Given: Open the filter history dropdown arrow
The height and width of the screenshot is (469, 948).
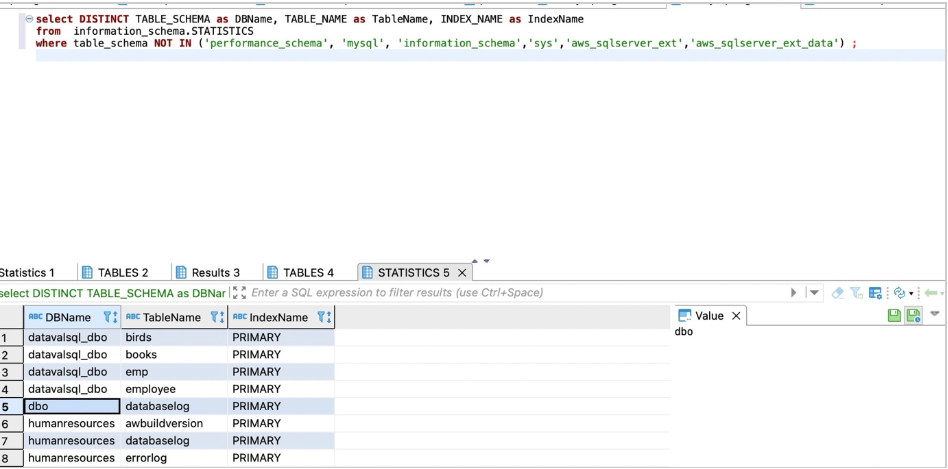Looking at the screenshot, I should tap(814, 293).
